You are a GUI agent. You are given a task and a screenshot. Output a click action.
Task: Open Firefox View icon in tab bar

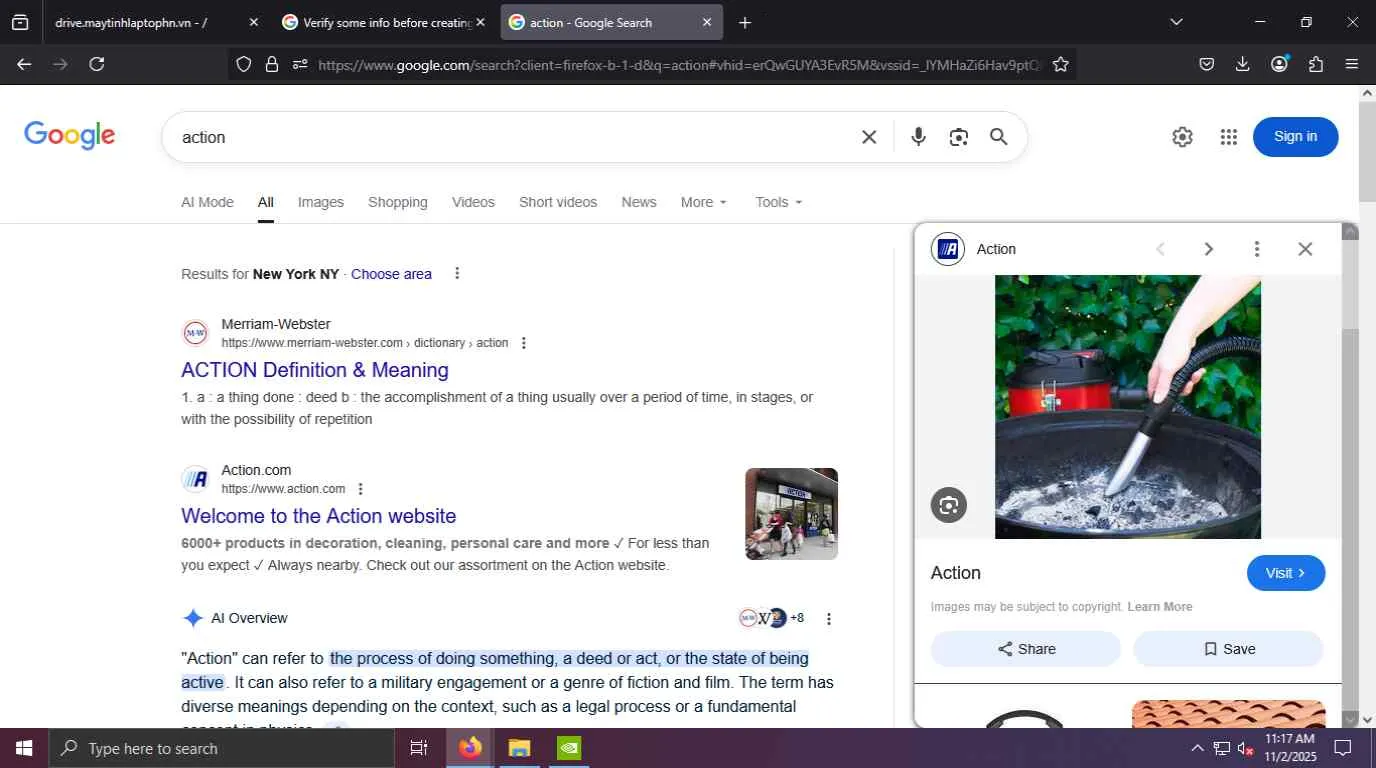pos(20,22)
